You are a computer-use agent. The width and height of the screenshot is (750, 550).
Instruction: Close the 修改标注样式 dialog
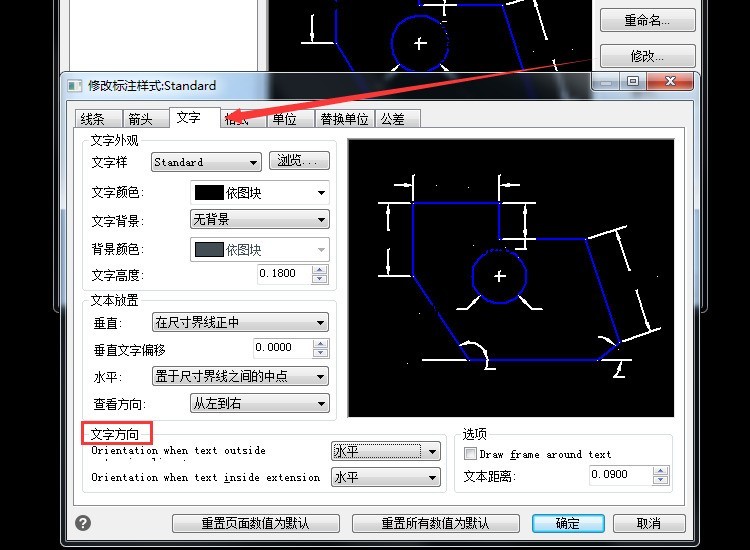pos(670,81)
